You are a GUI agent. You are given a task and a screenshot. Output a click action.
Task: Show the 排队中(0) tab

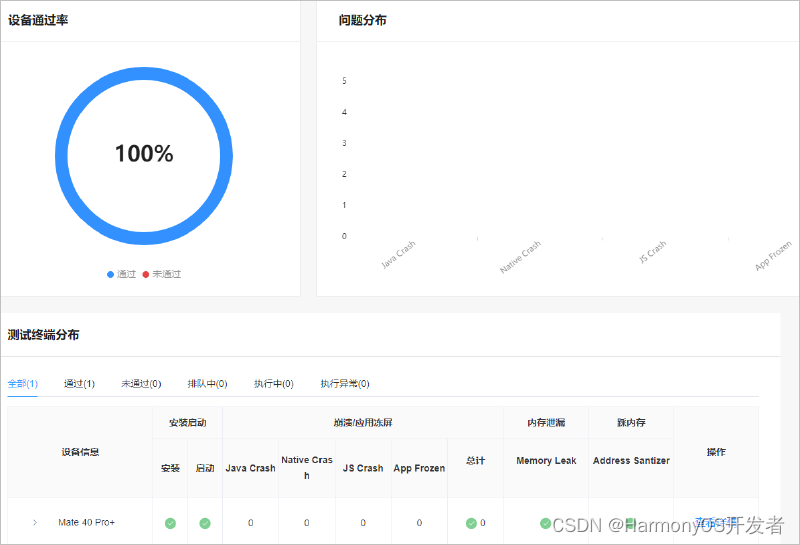207,383
